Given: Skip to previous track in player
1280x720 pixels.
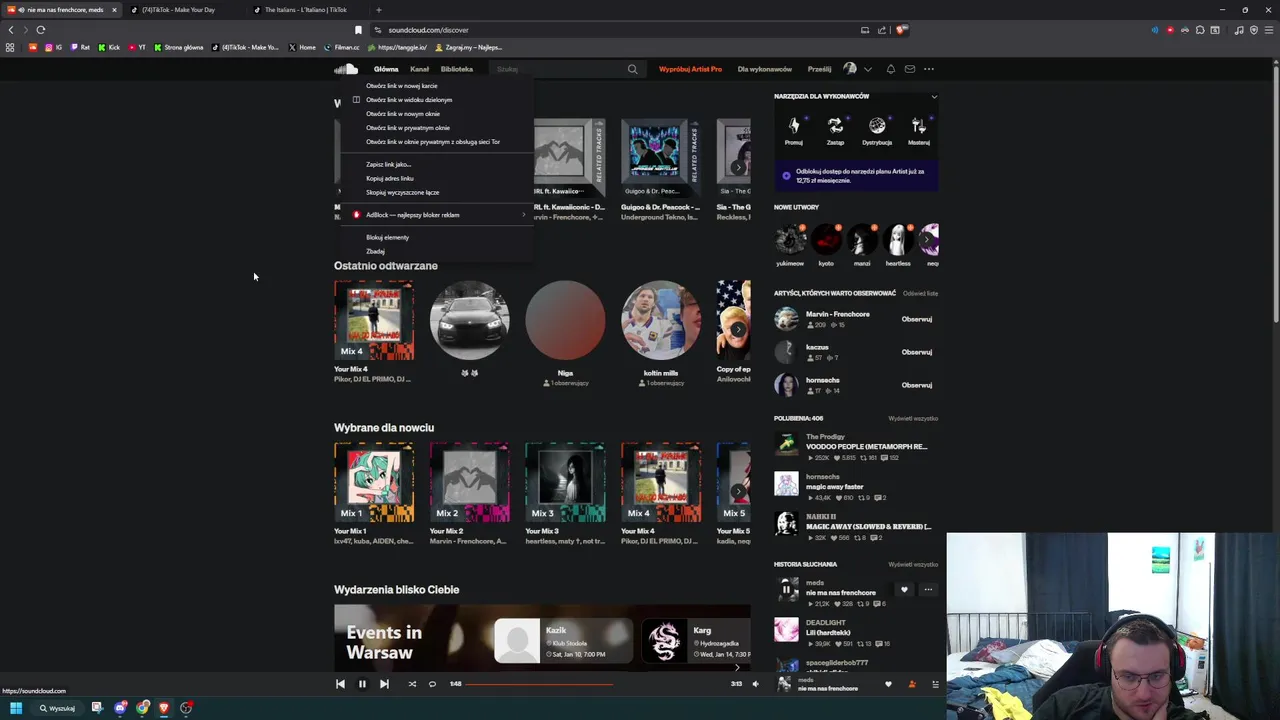Looking at the screenshot, I should point(340,684).
